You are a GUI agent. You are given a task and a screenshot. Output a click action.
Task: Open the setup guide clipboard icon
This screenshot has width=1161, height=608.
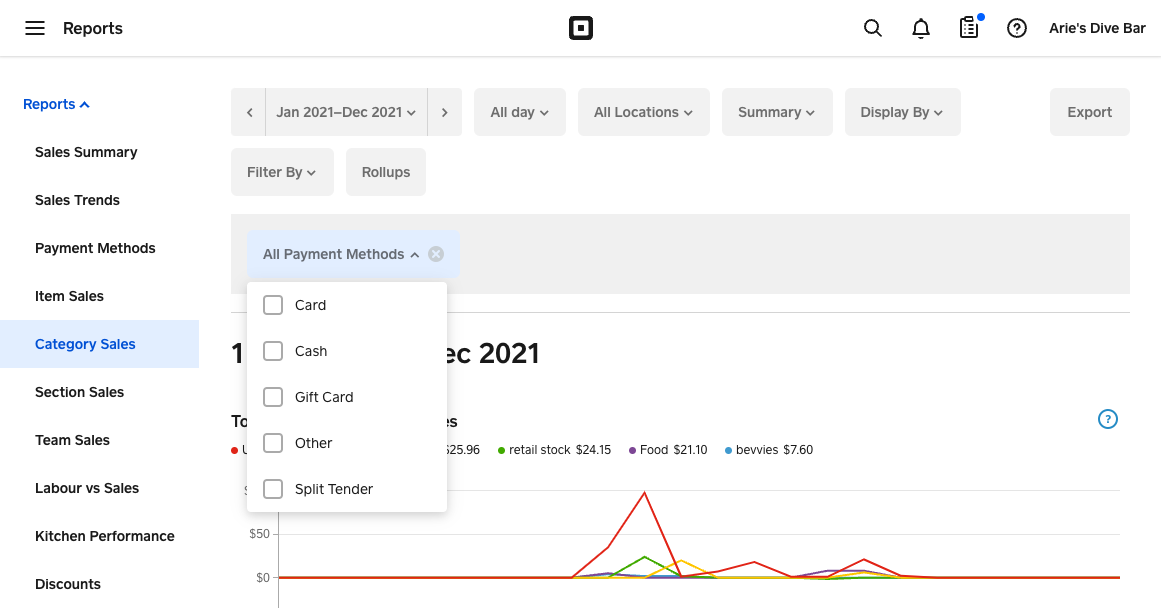[x=969, y=28]
